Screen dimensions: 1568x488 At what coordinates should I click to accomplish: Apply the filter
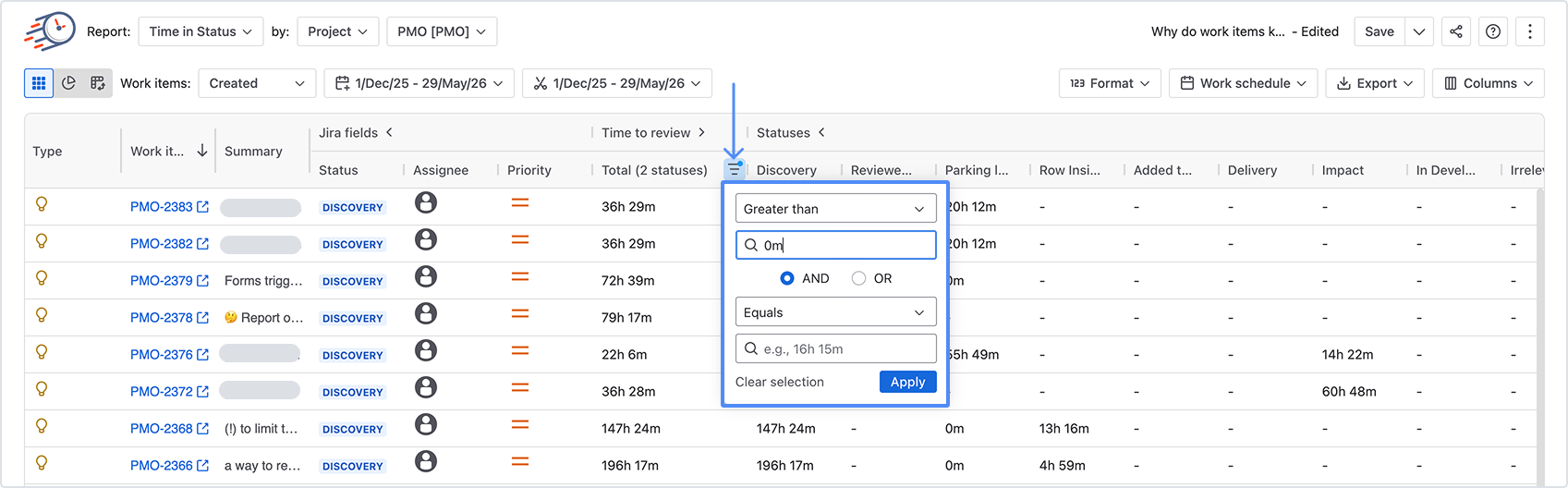908,382
